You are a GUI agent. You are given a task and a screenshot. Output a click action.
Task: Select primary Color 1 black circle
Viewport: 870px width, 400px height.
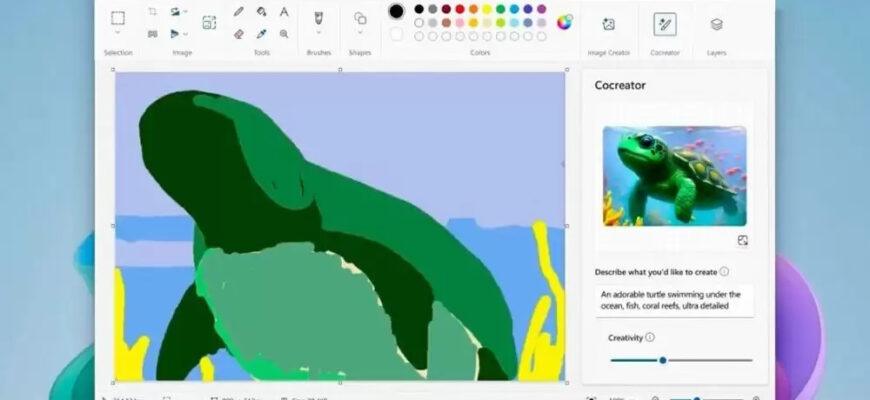(x=396, y=11)
